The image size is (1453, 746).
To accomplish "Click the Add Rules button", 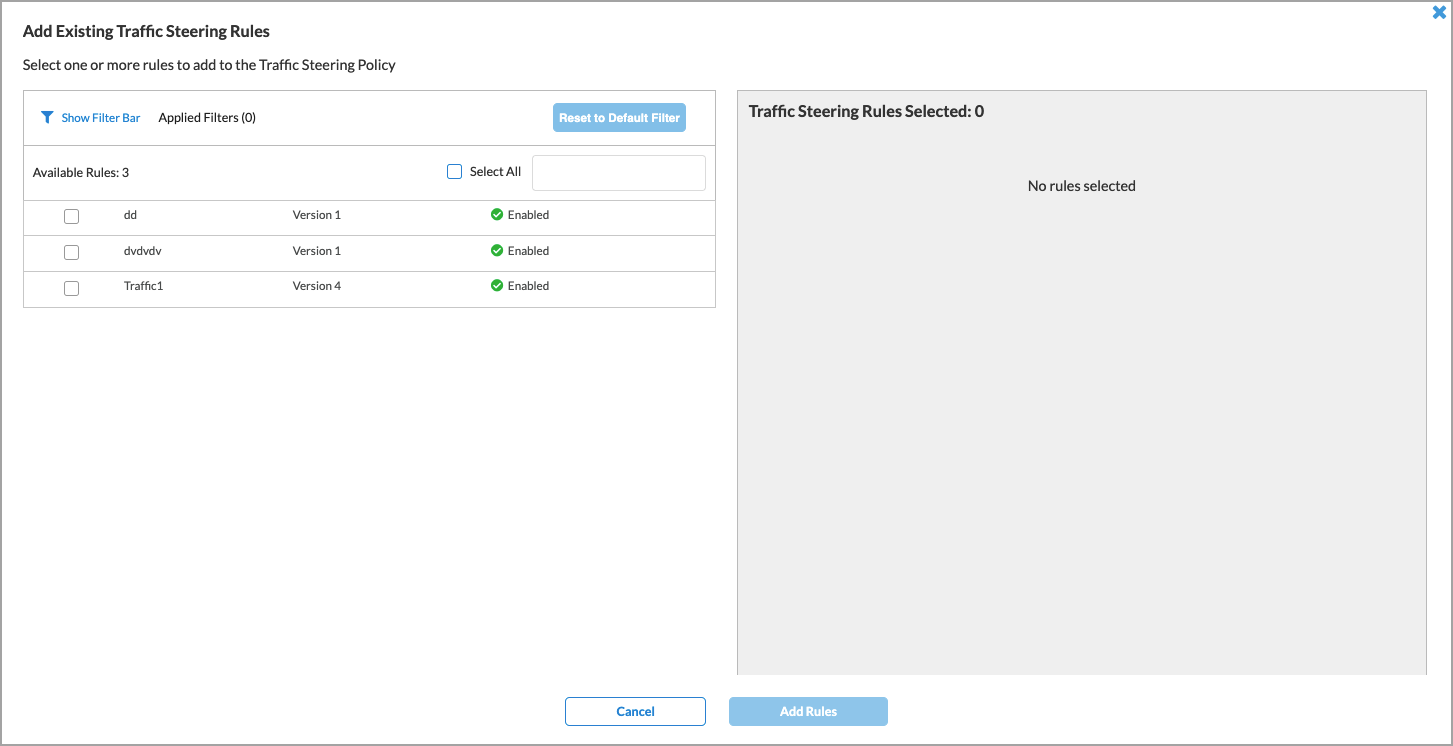I will pos(808,711).
